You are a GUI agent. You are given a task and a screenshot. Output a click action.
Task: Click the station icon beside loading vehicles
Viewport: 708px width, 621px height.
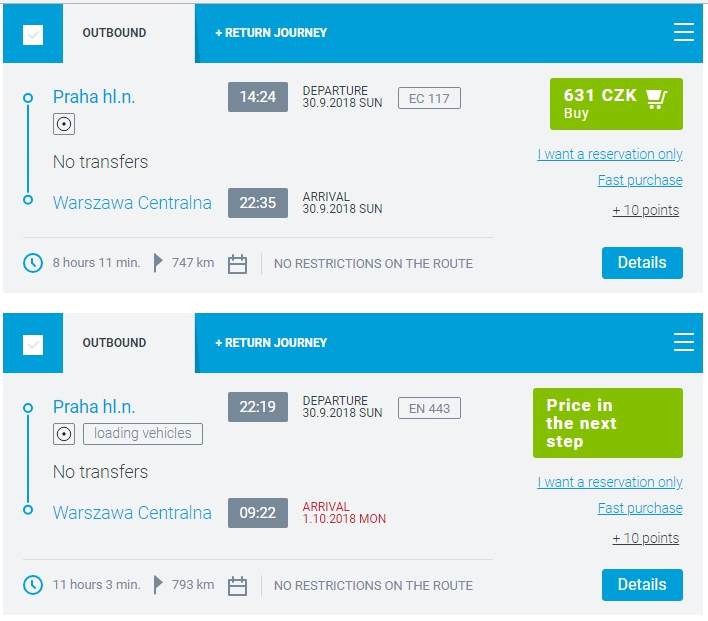(64, 434)
